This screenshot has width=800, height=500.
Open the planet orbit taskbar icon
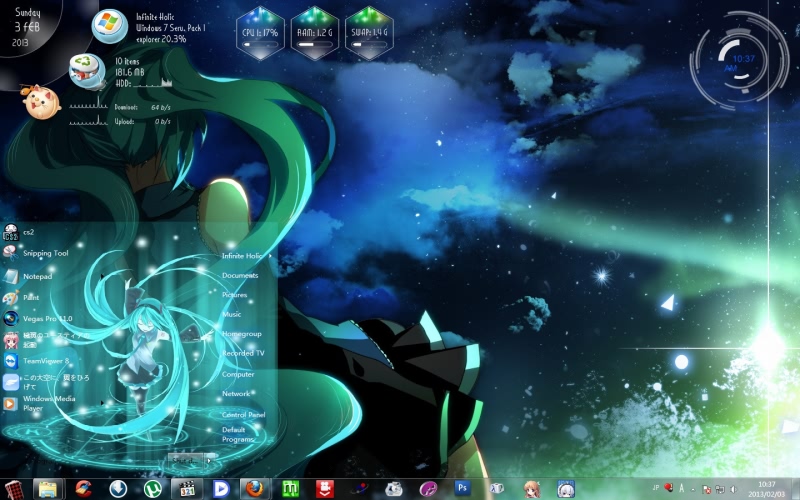[x=360, y=489]
